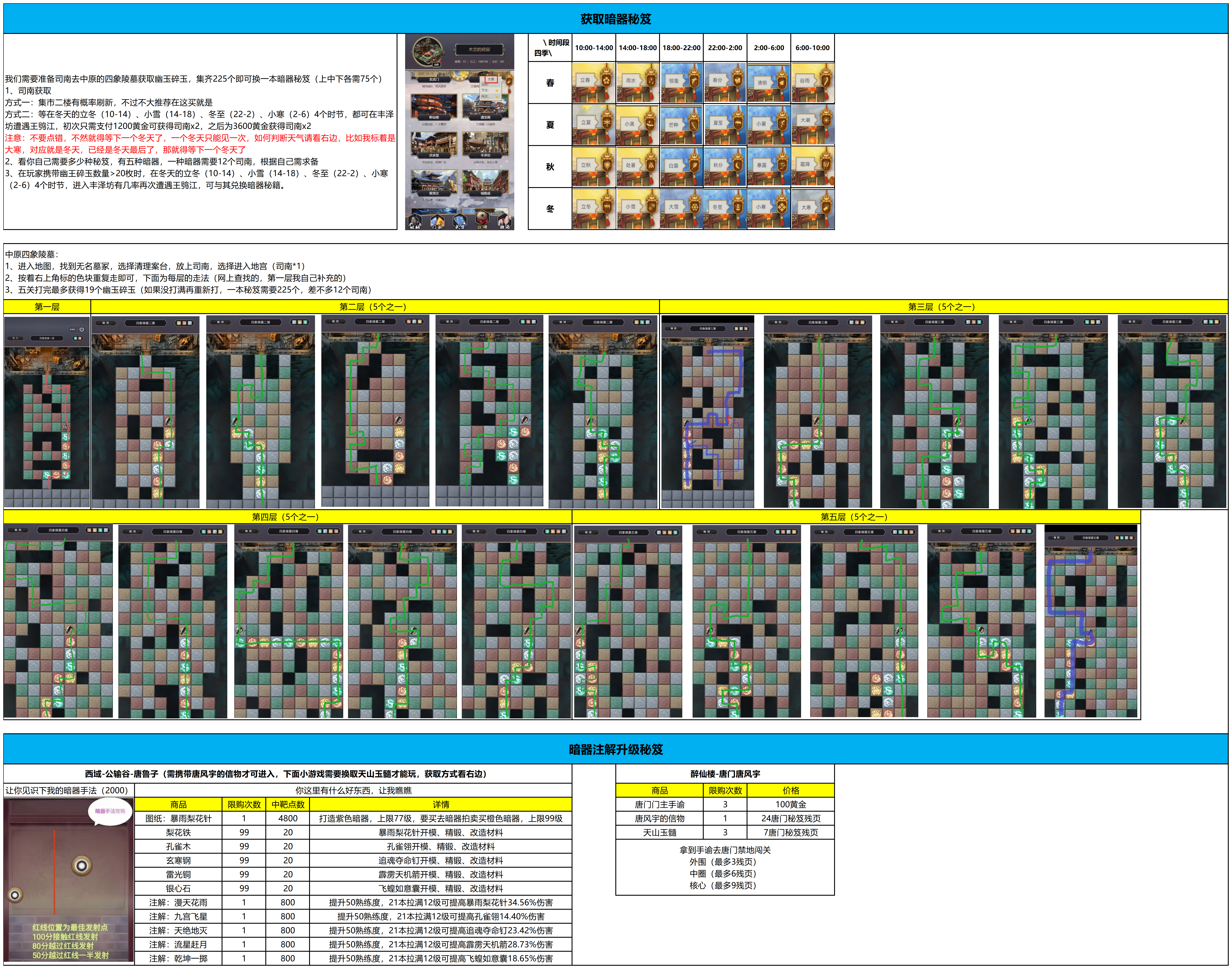Click the 立春 solar term icon
This screenshot has height=969, width=1232.
click(594, 82)
